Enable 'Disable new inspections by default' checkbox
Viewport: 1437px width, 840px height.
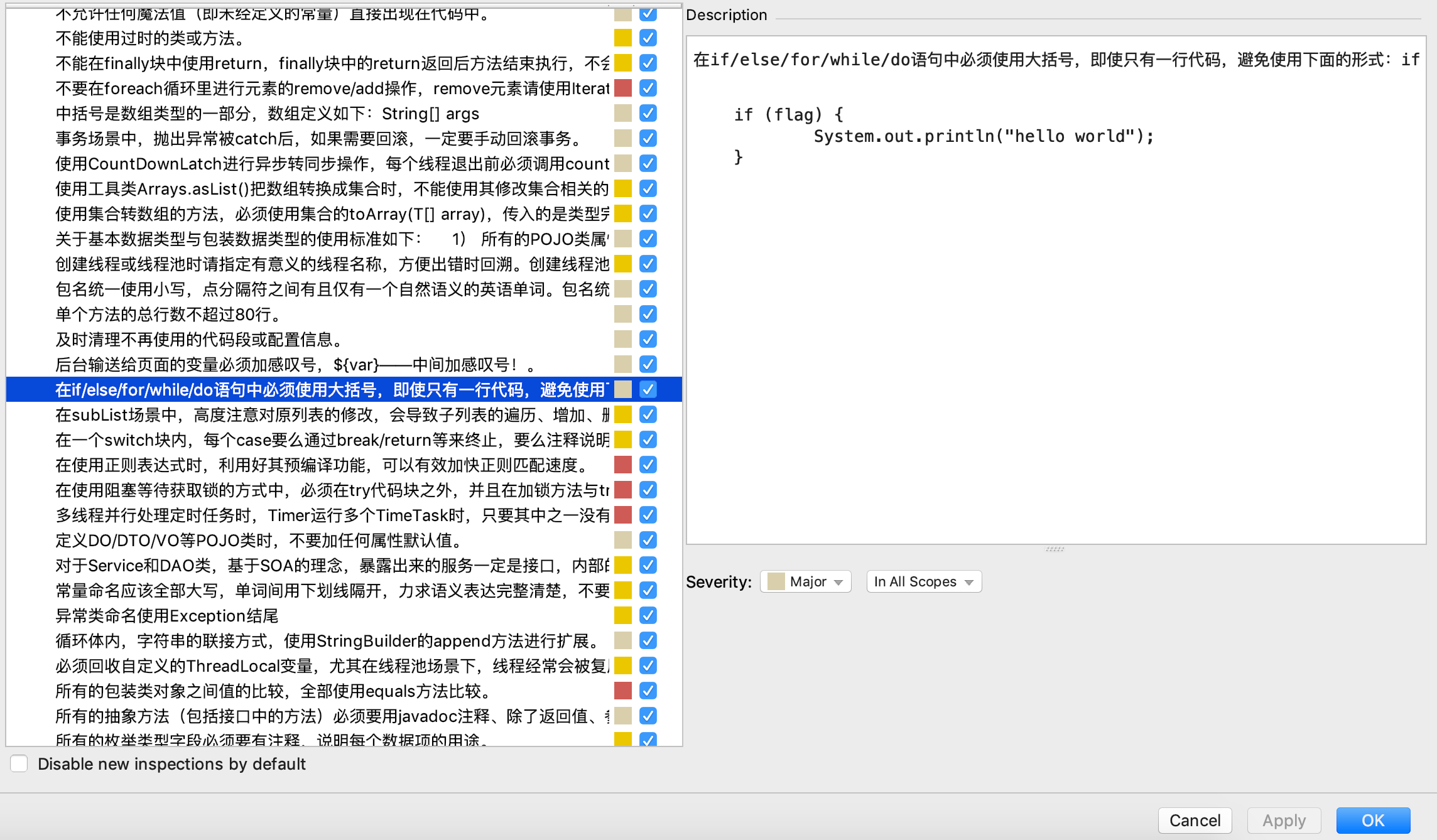click(x=19, y=763)
